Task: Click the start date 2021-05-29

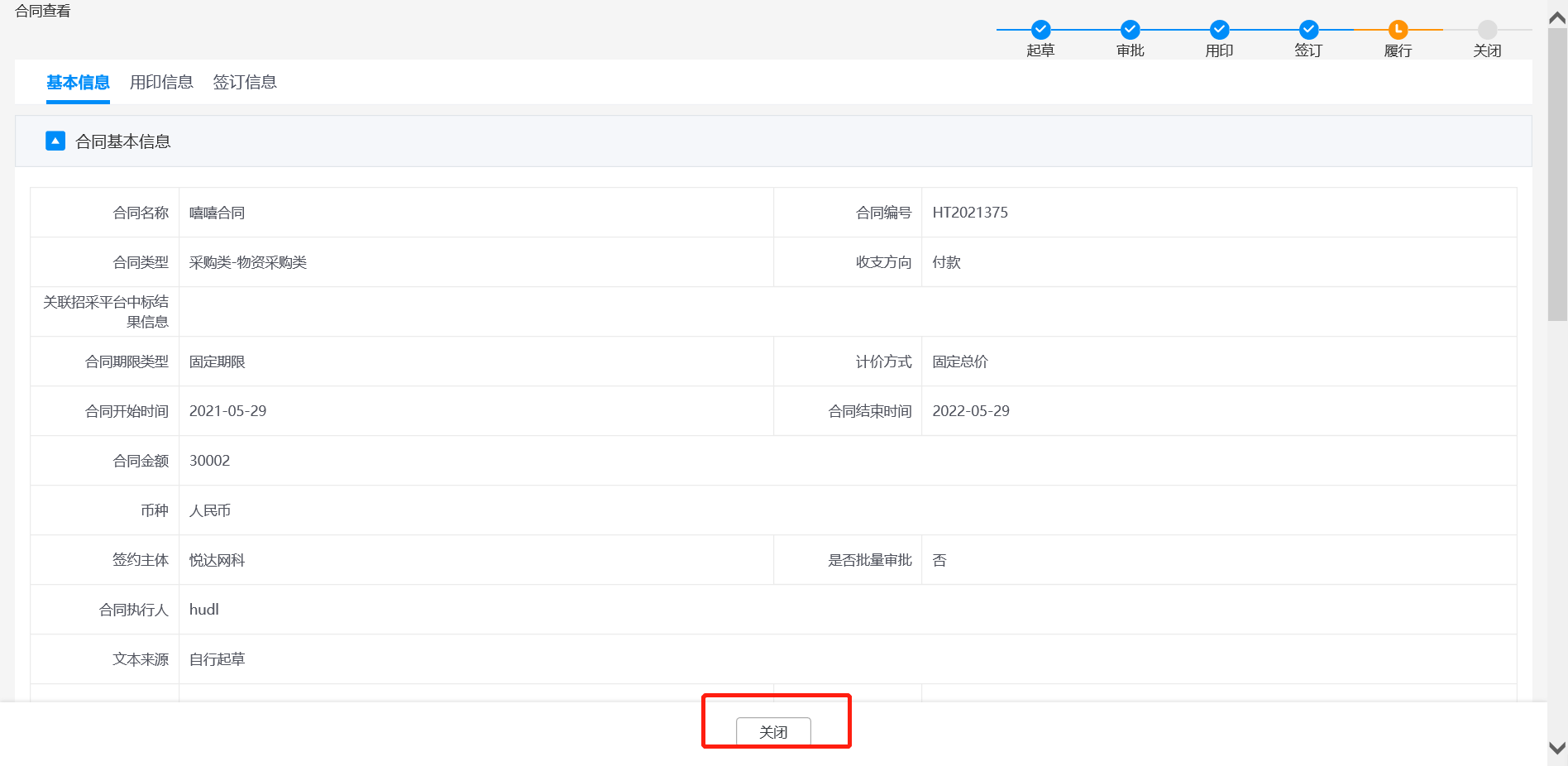Action: coord(227,411)
